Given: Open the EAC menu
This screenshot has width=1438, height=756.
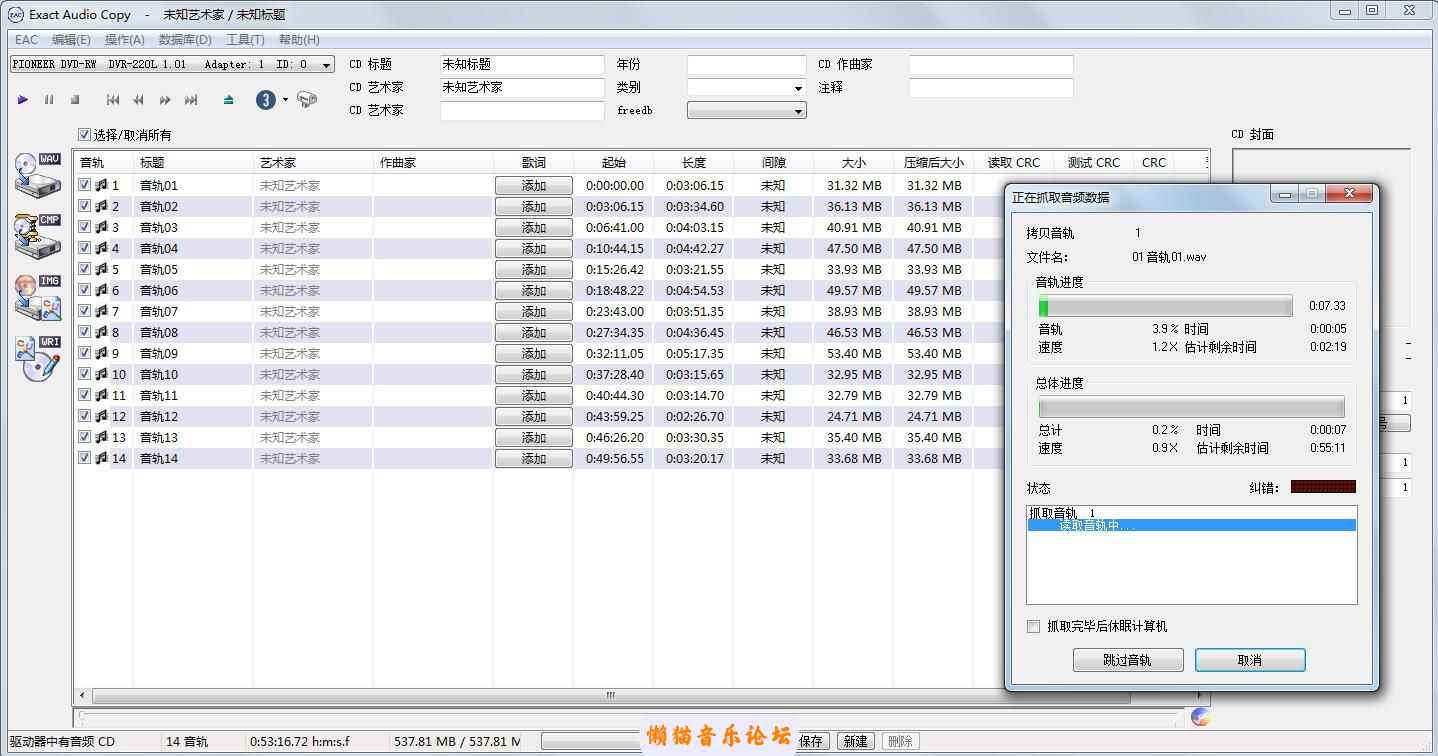Looking at the screenshot, I should 26,40.
